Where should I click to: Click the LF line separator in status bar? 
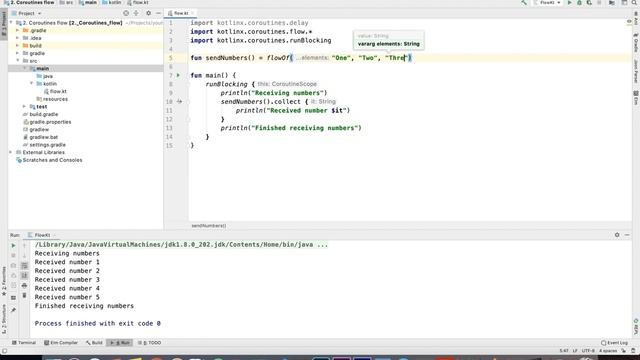(575, 351)
